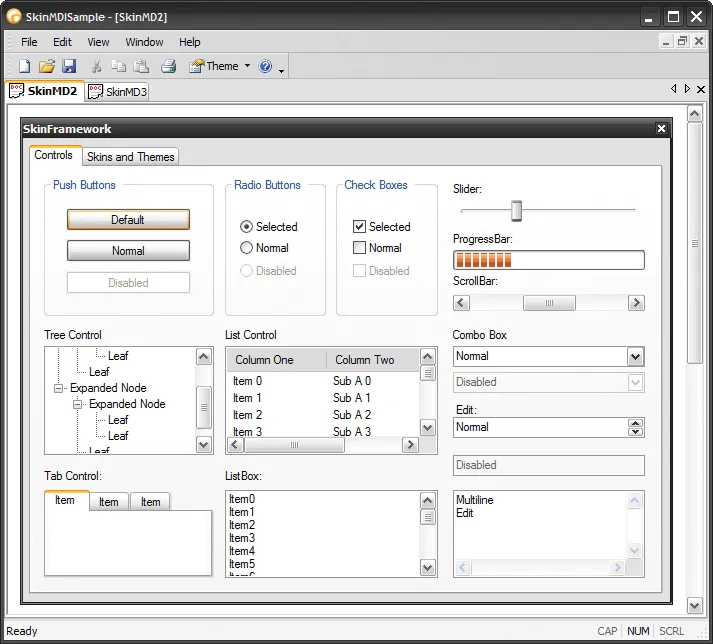Screen dimensions: 713x644
Task: Click ScrollBar left arrow button
Action: 462,303
